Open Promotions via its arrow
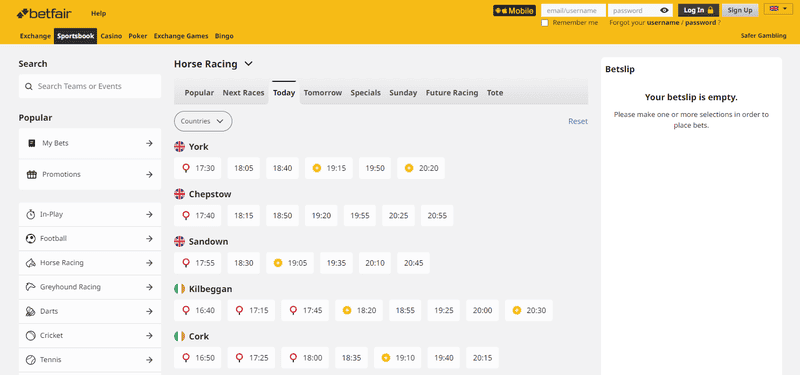Screen dimensions: 800x375 coord(149,174)
